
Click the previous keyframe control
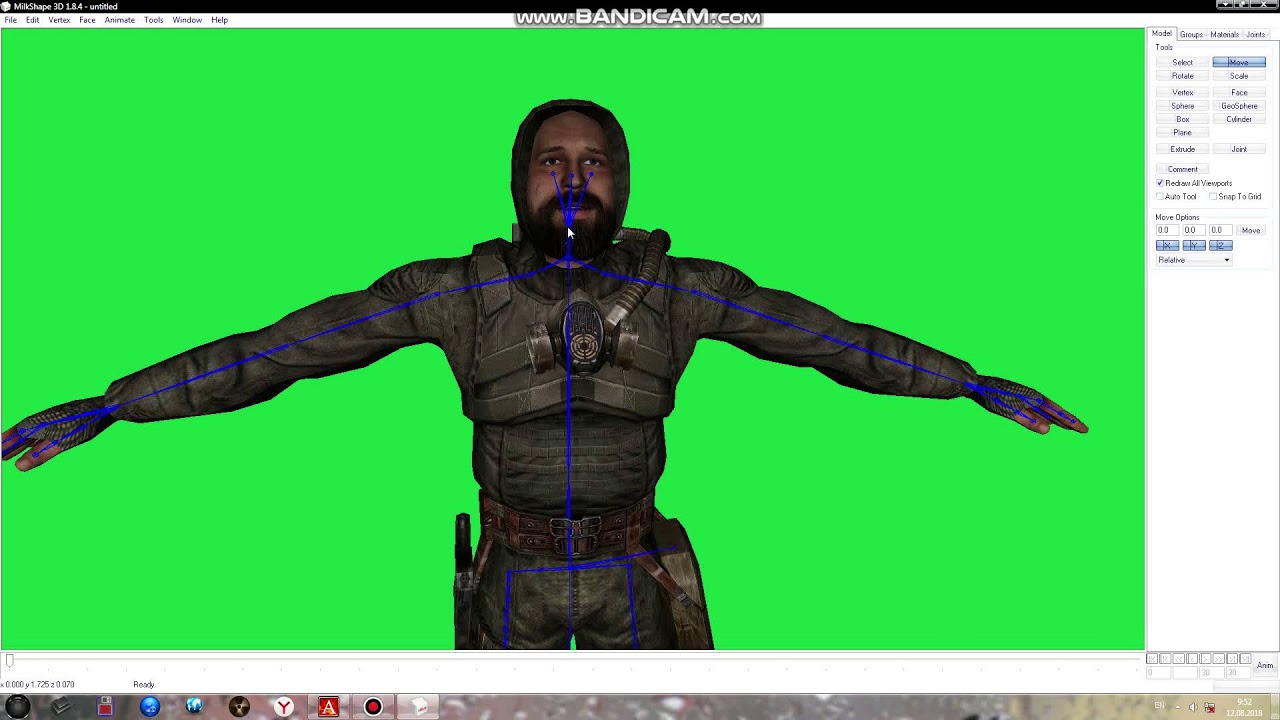[1165, 659]
